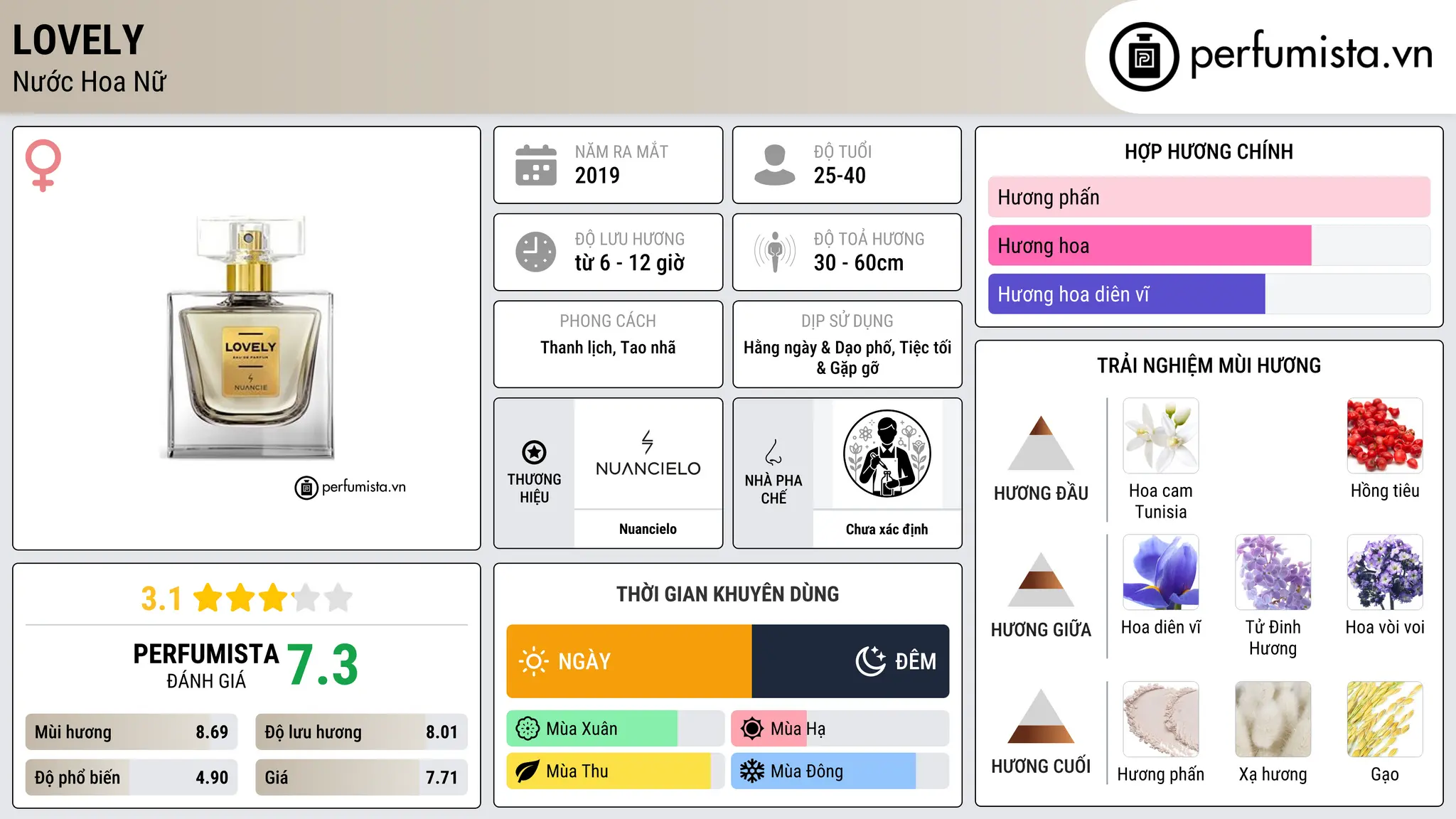Click the Nước Hoa Nữ subtitle
1456x819 pixels.
pyautogui.click(x=90, y=82)
